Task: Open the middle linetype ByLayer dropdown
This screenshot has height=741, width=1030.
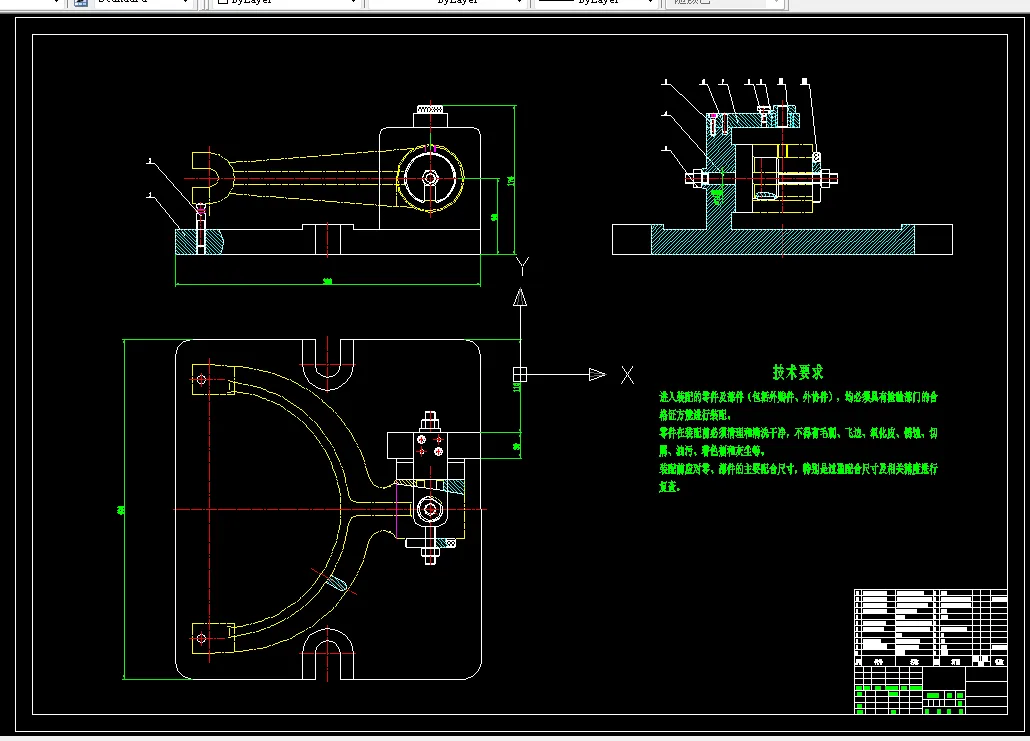Action: tap(518, 3)
